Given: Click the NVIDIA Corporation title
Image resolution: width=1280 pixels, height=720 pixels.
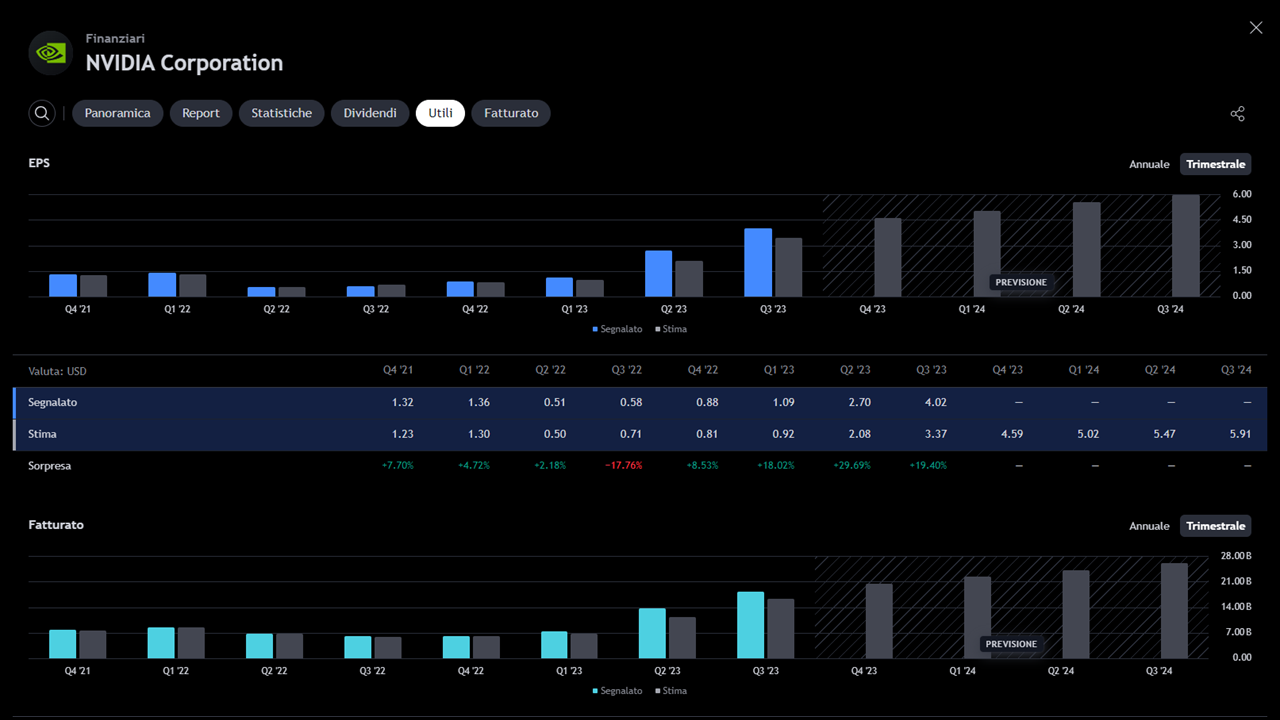Looking at the screenshot, I should pos(184,63).
